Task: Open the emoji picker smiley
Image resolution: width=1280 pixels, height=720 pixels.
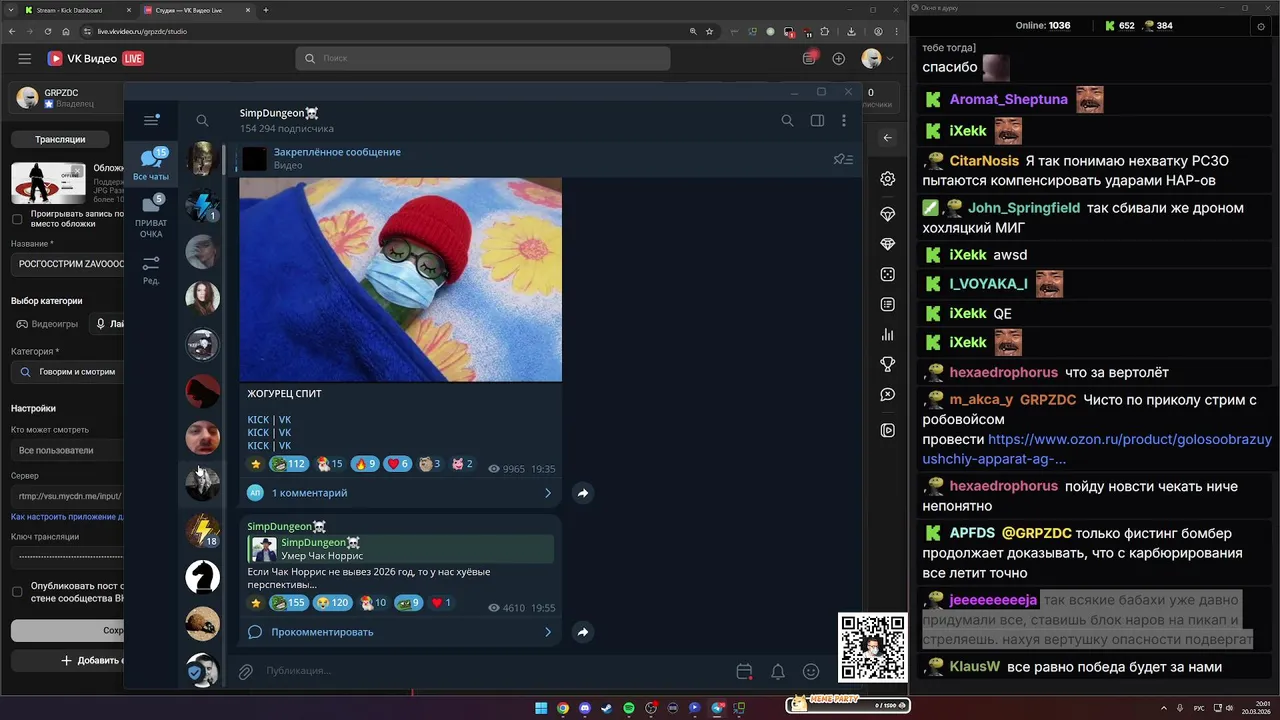Action: [811, 672]
